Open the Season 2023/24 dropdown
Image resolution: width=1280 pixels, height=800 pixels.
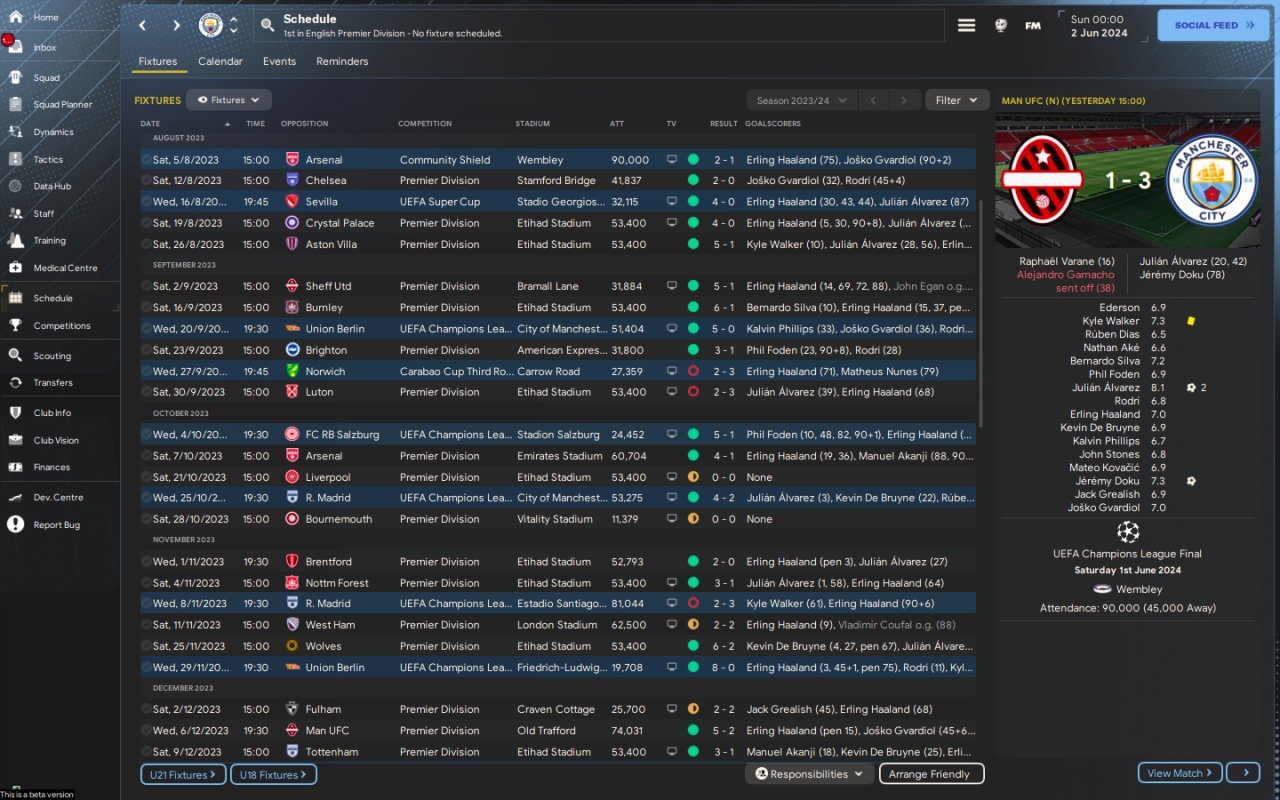(x=802, y=100)
